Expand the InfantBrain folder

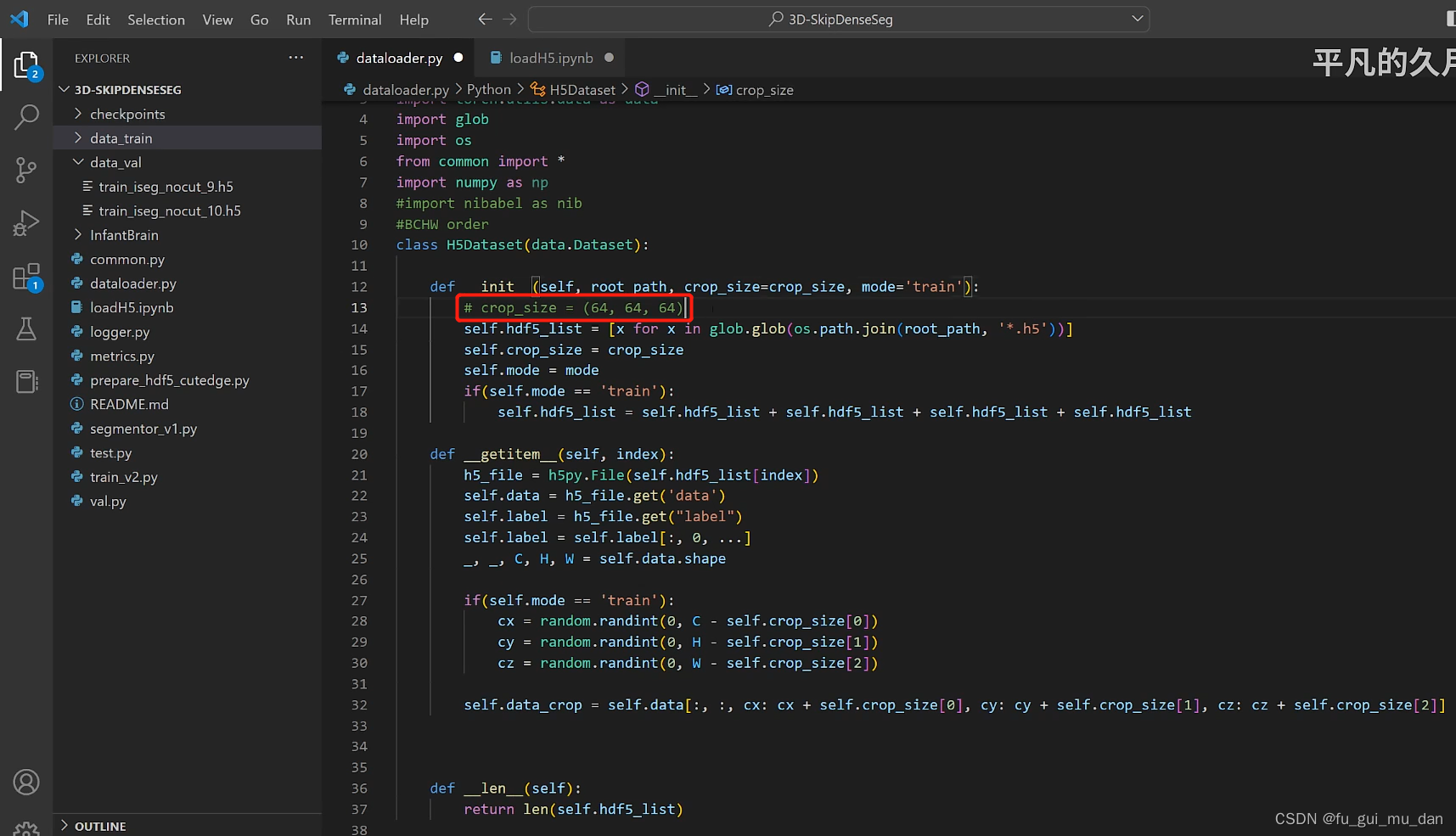[78, 234]
